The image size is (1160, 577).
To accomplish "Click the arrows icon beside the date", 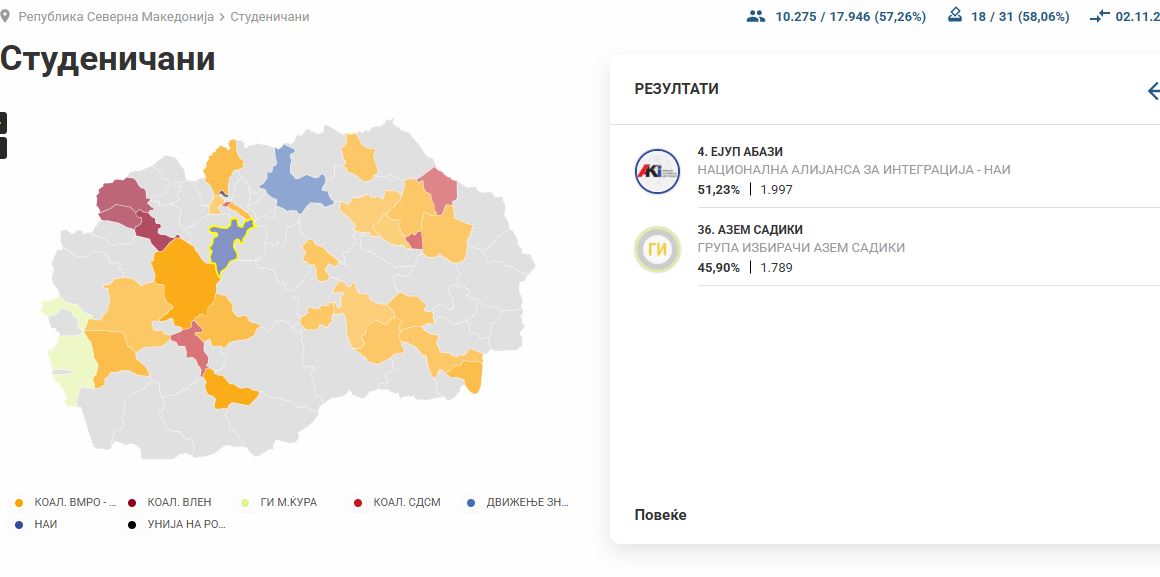I will tap(1099, 17).
